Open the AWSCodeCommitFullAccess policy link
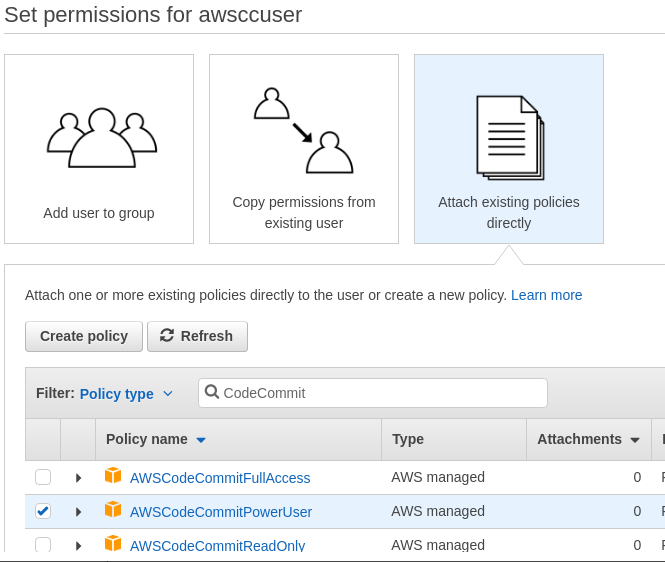665x562 pixels. point(220,478)
